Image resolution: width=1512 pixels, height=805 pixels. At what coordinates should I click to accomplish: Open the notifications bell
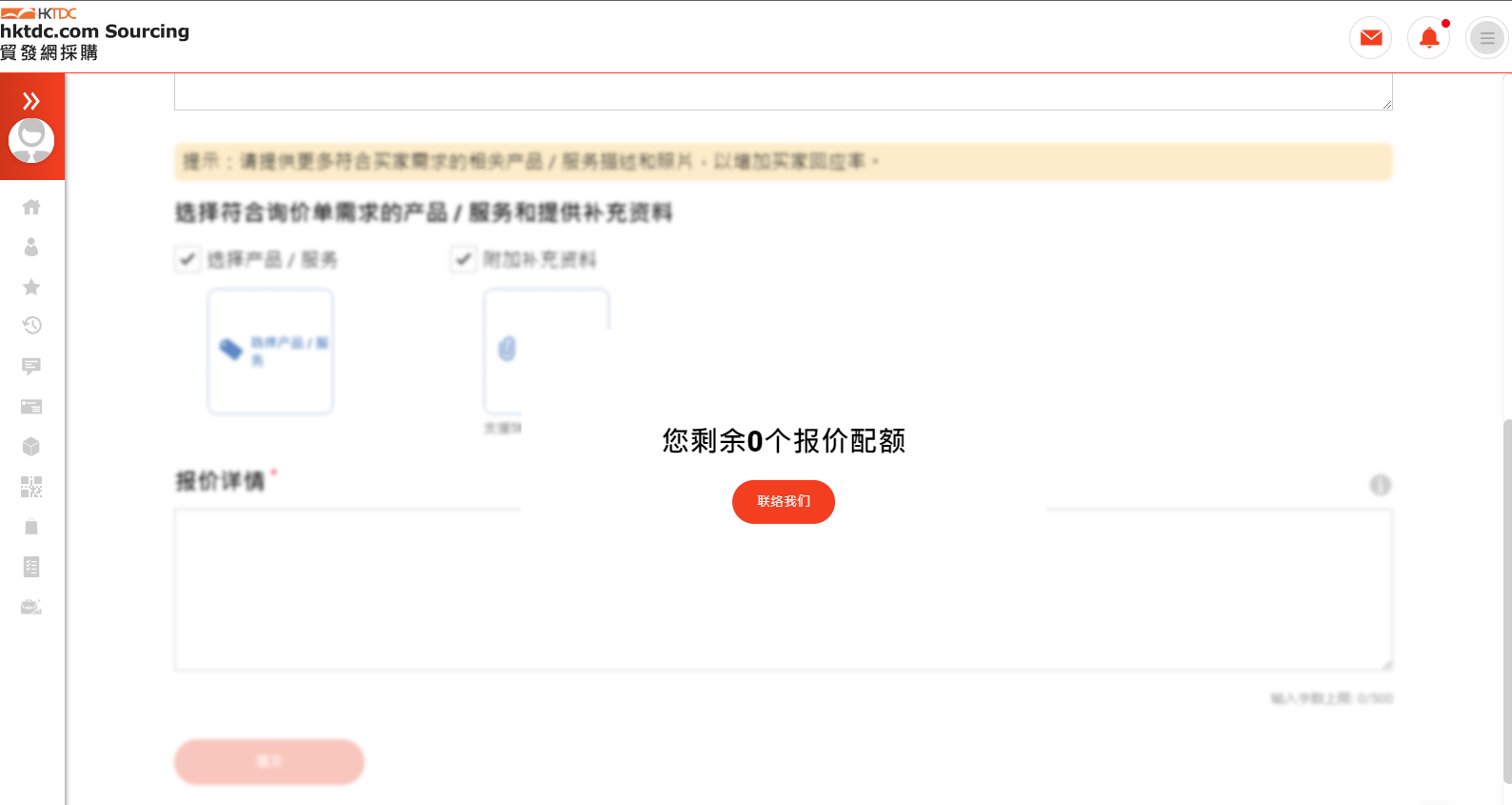pos(1429,38)
